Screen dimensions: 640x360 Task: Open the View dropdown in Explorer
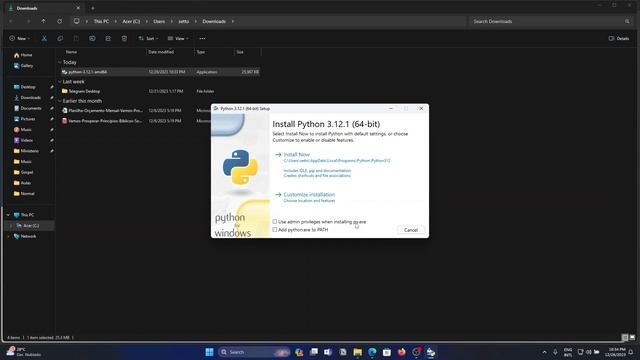tap(178, 38)
